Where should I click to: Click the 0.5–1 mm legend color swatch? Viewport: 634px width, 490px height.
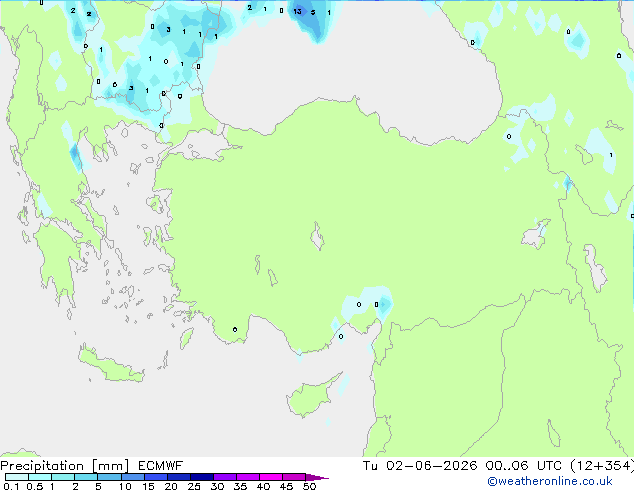point(40,477)
